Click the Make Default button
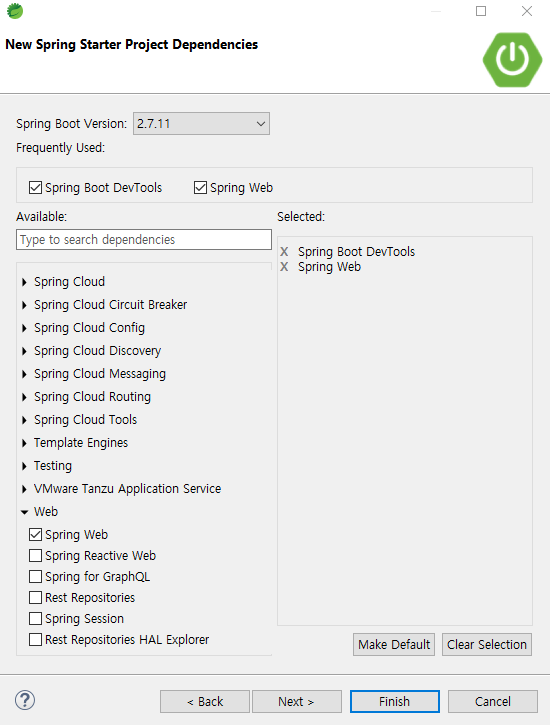This screenshot has height=725, width=550. (x=394, y=645)
